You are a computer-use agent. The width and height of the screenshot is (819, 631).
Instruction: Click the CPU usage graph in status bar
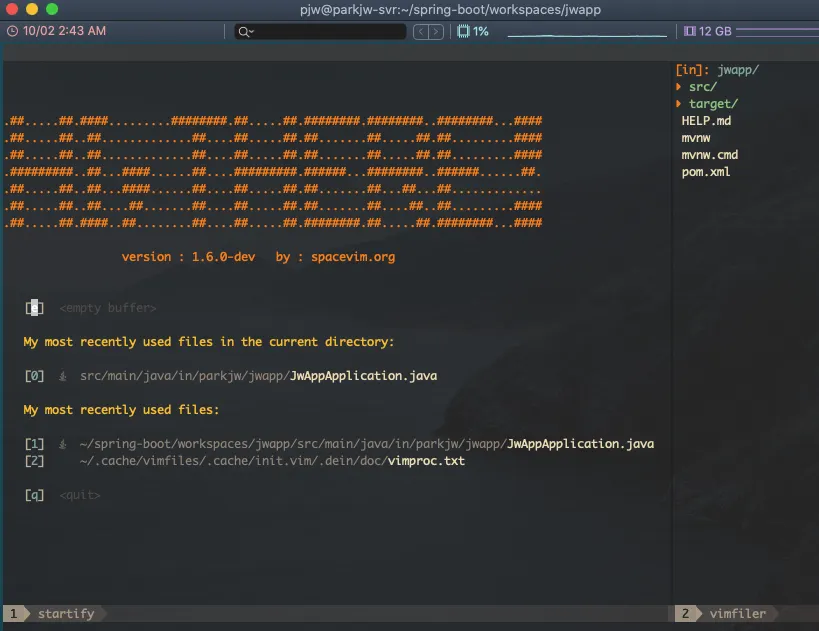587,33
